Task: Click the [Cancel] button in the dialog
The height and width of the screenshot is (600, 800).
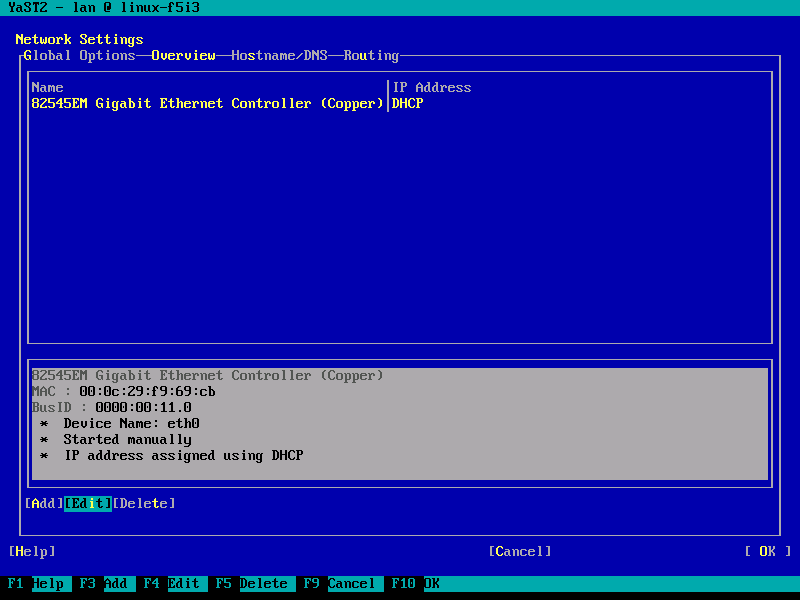Action: click(519, 552)
